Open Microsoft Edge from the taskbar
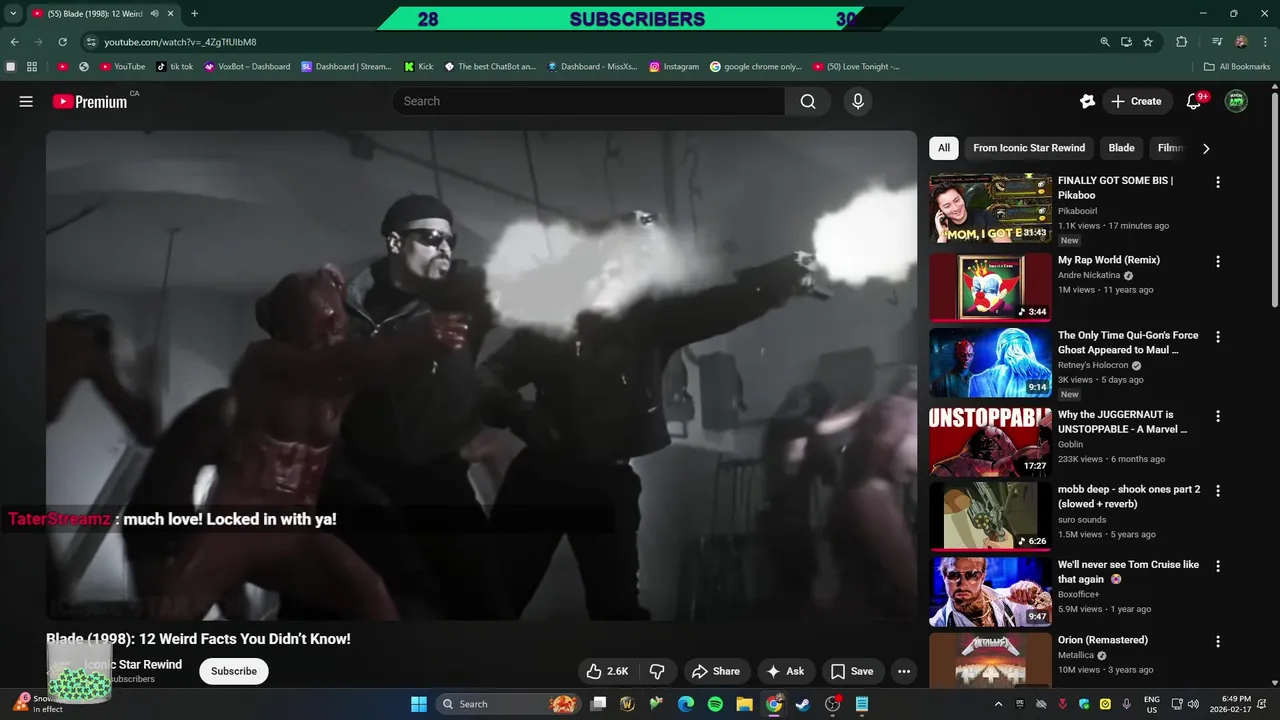 [686, 704]
